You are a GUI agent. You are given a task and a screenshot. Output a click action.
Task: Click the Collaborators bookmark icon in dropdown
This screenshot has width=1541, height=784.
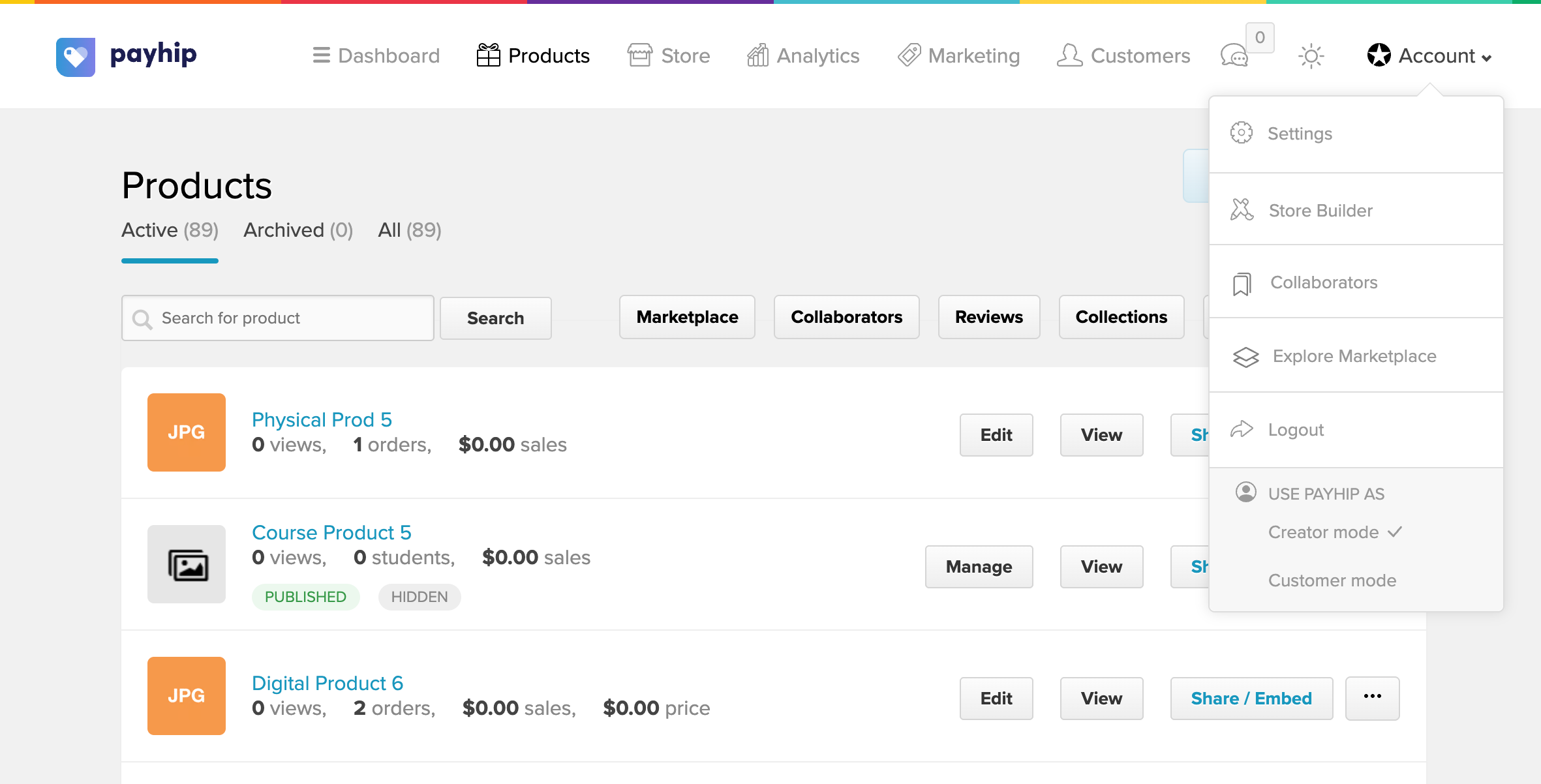pos(1242,284)
